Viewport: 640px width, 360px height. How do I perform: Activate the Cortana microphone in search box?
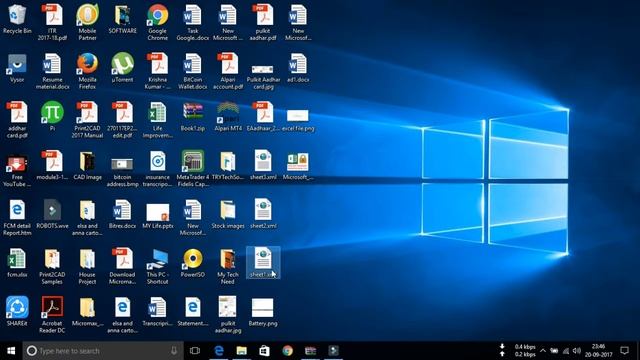[x=174, y=351]
